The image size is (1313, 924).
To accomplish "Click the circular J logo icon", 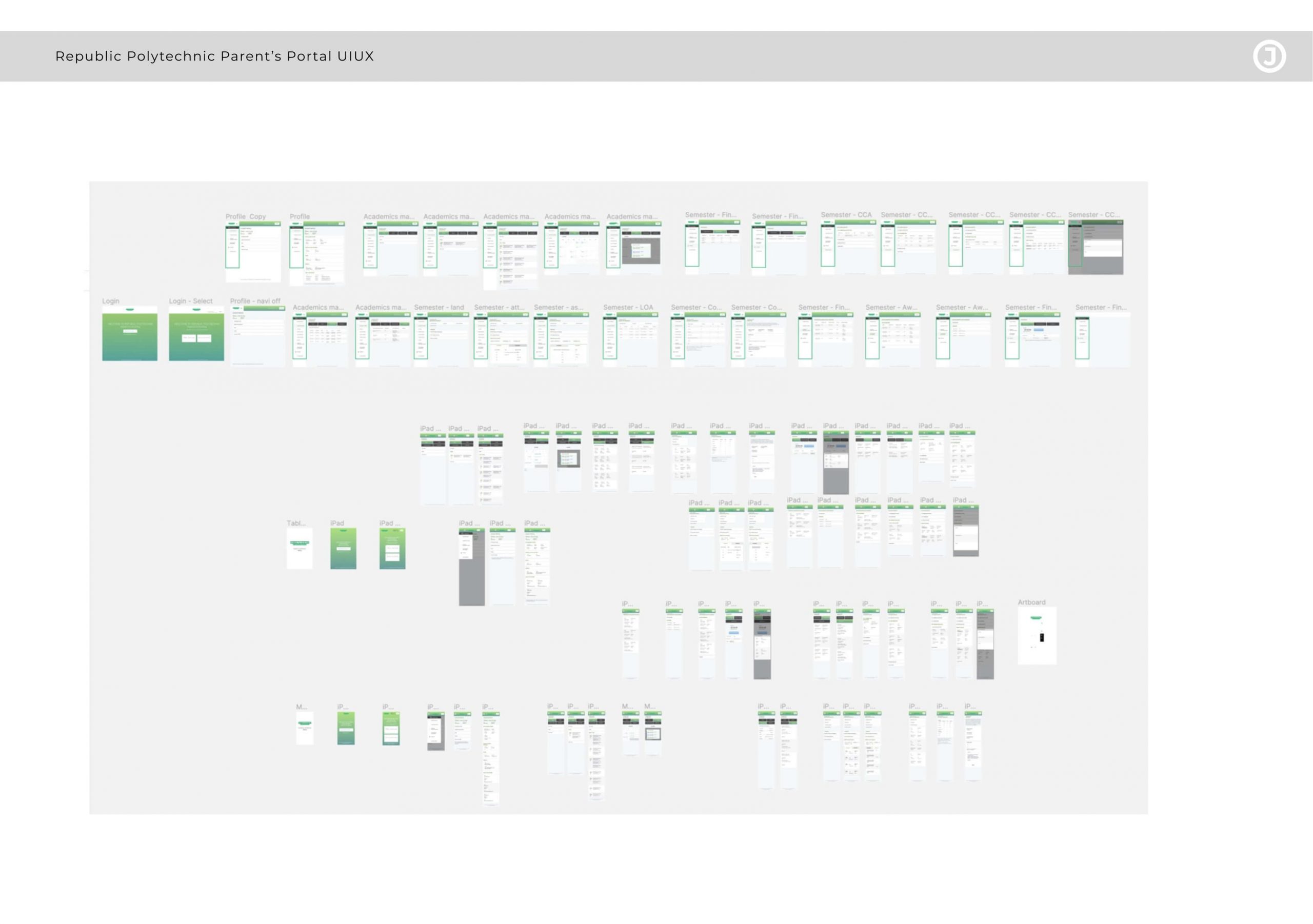I will click(x=1269, y=56).
